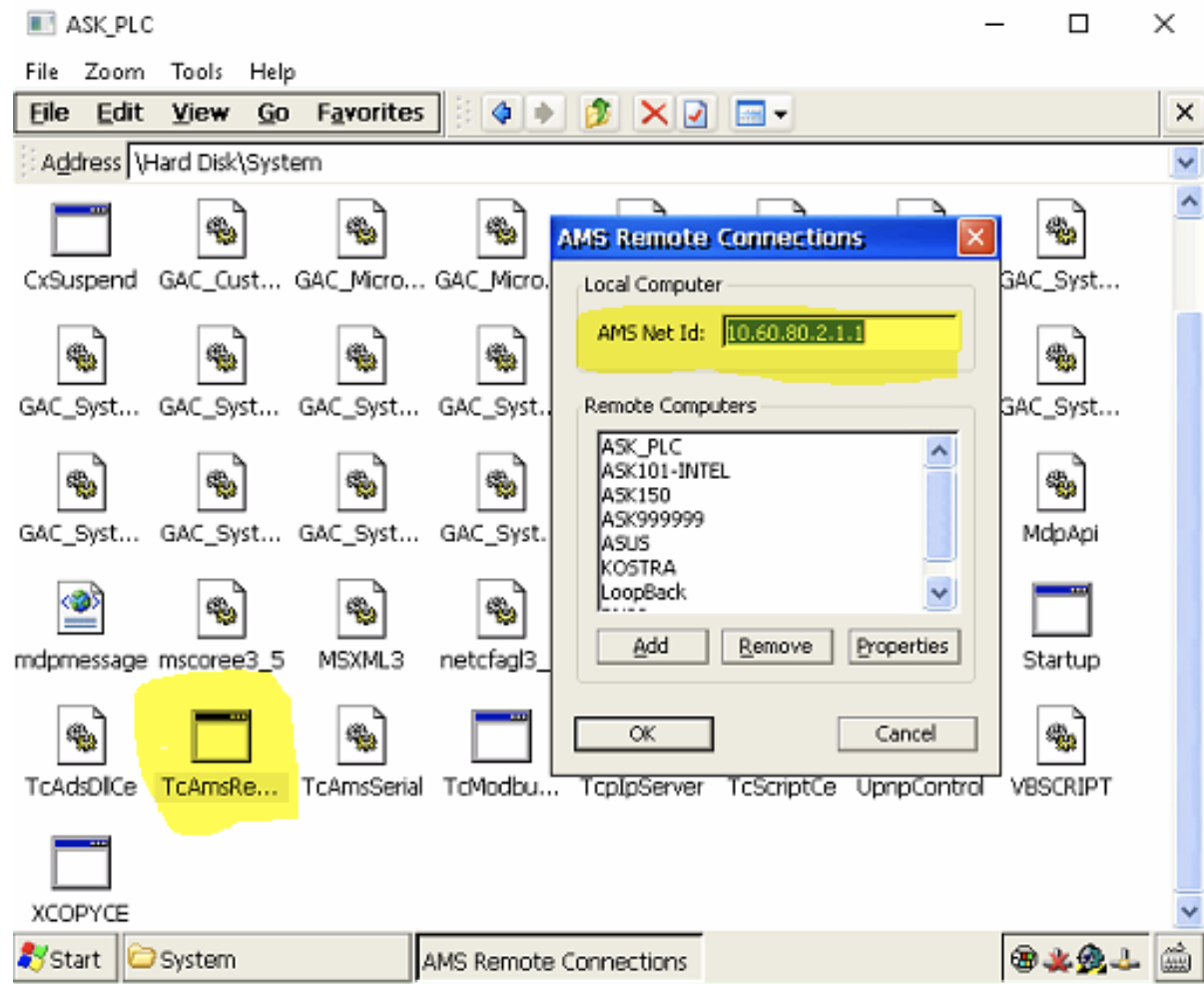Click the Add button
The width and height of the screenshot is (1204, 984).
(651, 647)
